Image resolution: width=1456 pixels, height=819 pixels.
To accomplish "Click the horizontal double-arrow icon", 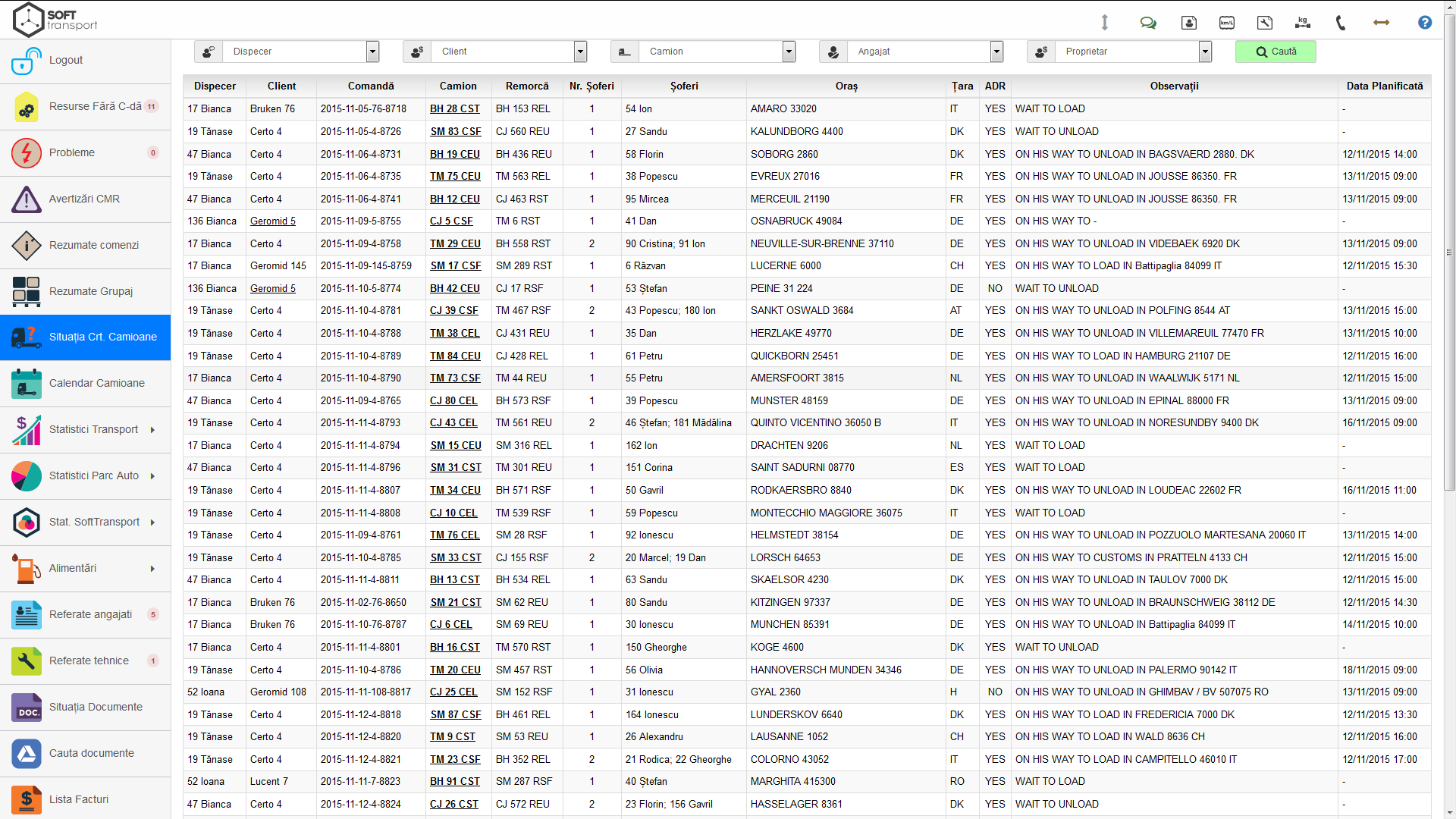I will click(1382, 23).
